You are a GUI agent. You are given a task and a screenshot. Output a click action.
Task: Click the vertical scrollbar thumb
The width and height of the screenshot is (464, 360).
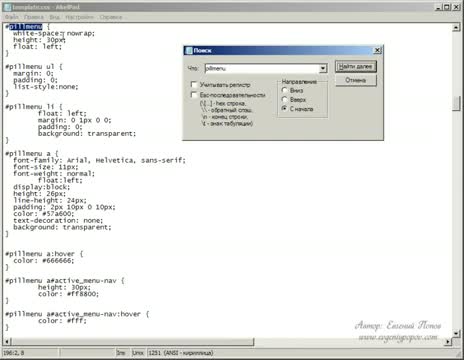click(x=456, y=103)
